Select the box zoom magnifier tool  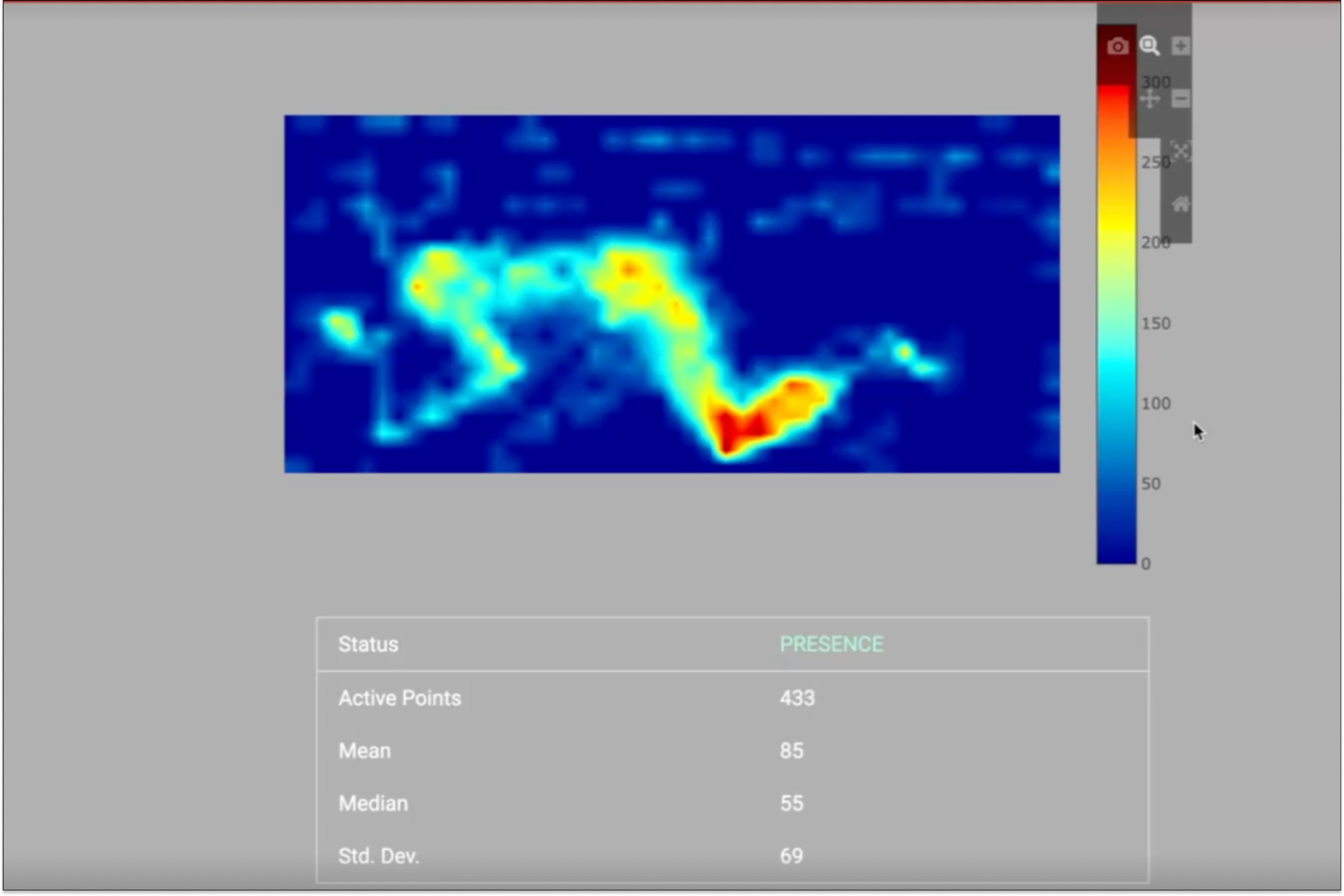click(1149, 46)
